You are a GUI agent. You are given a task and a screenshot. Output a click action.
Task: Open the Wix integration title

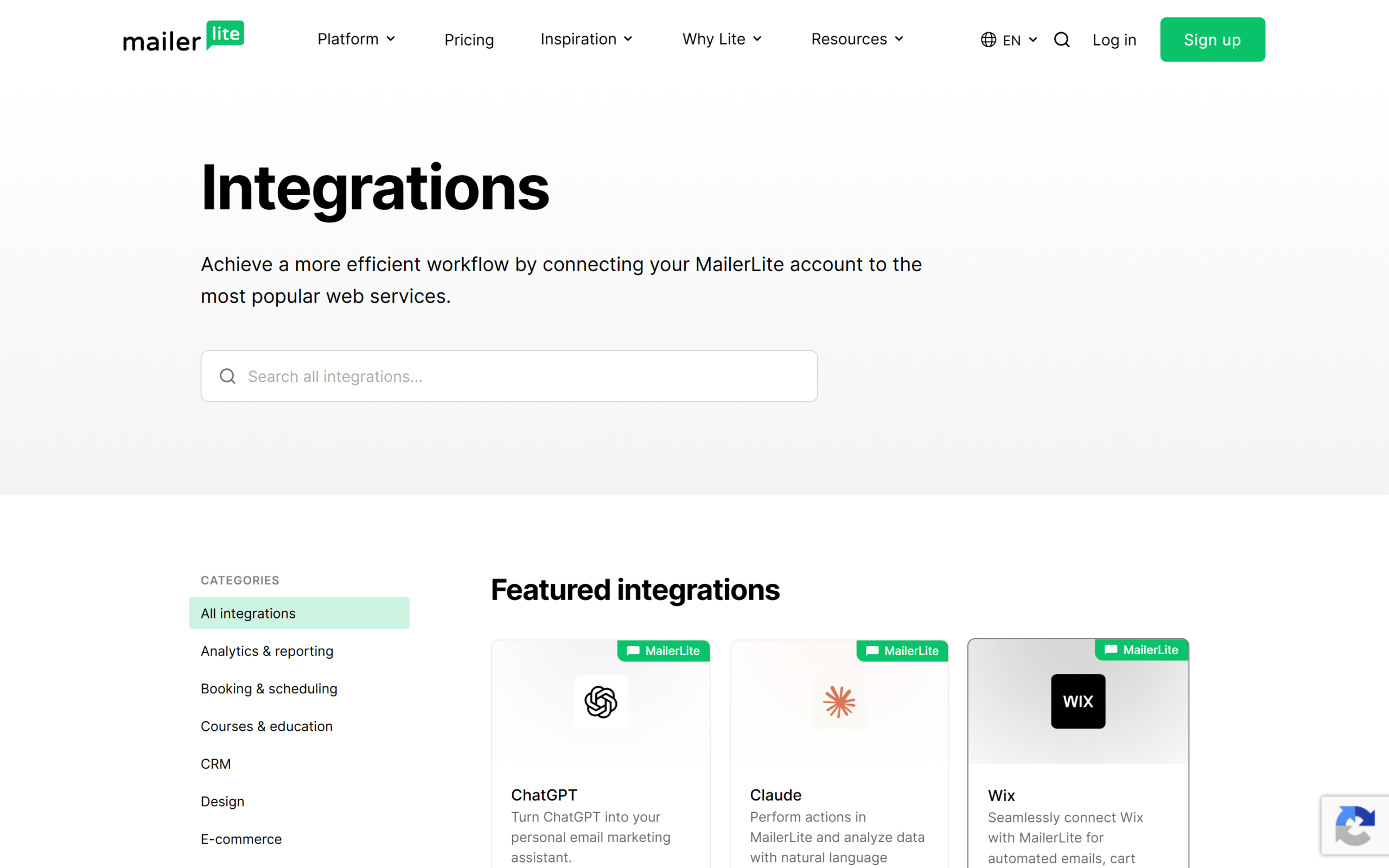[x=1001, y=795]
